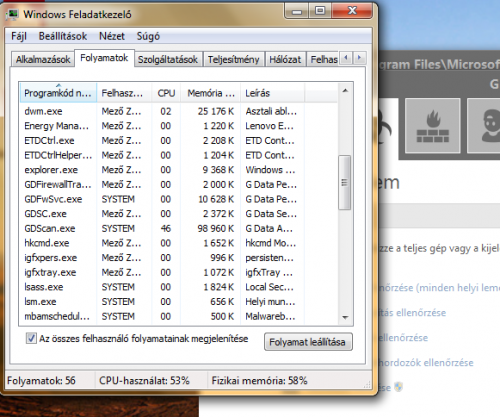Click the Asztali abl... description cell
The width and height of the screenshot is (500, 417).
[271, 111]
